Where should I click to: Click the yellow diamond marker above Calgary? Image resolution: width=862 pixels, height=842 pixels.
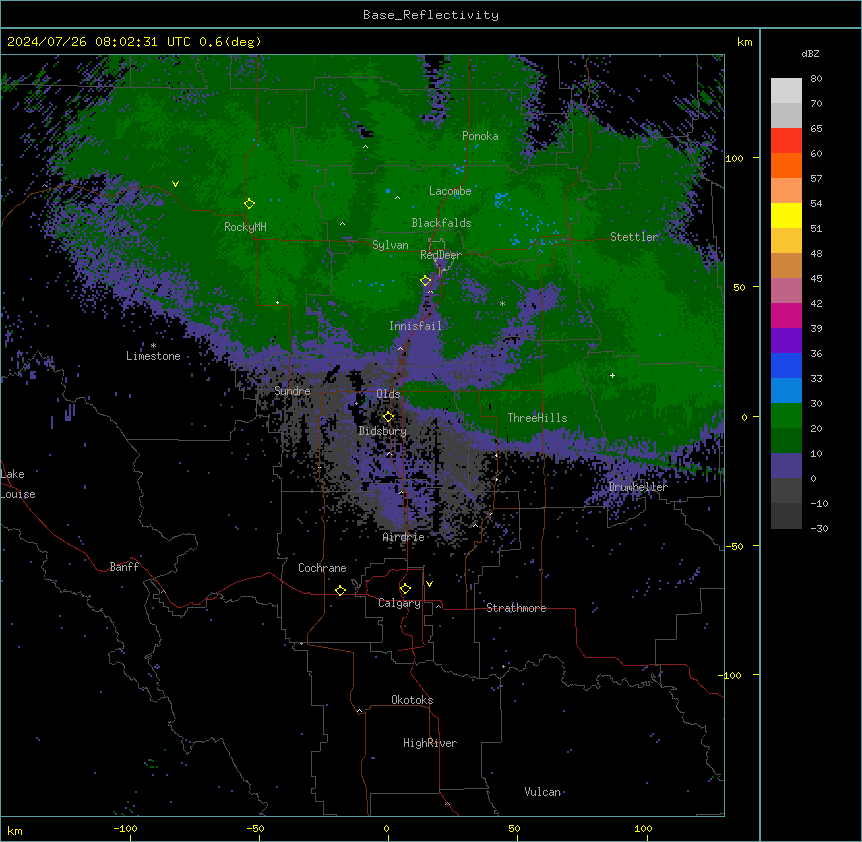click(405, 589)
